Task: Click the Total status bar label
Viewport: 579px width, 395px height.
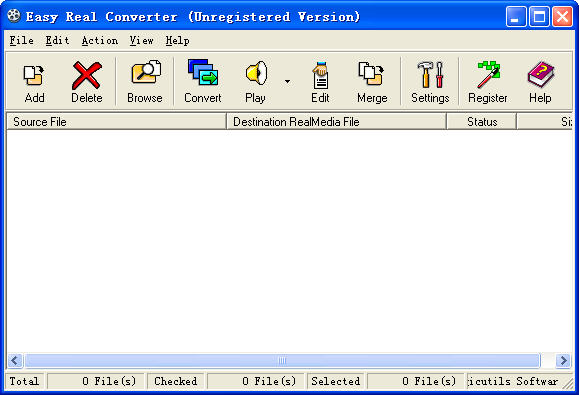Action: pyautogui.click(x=24, y=381)
